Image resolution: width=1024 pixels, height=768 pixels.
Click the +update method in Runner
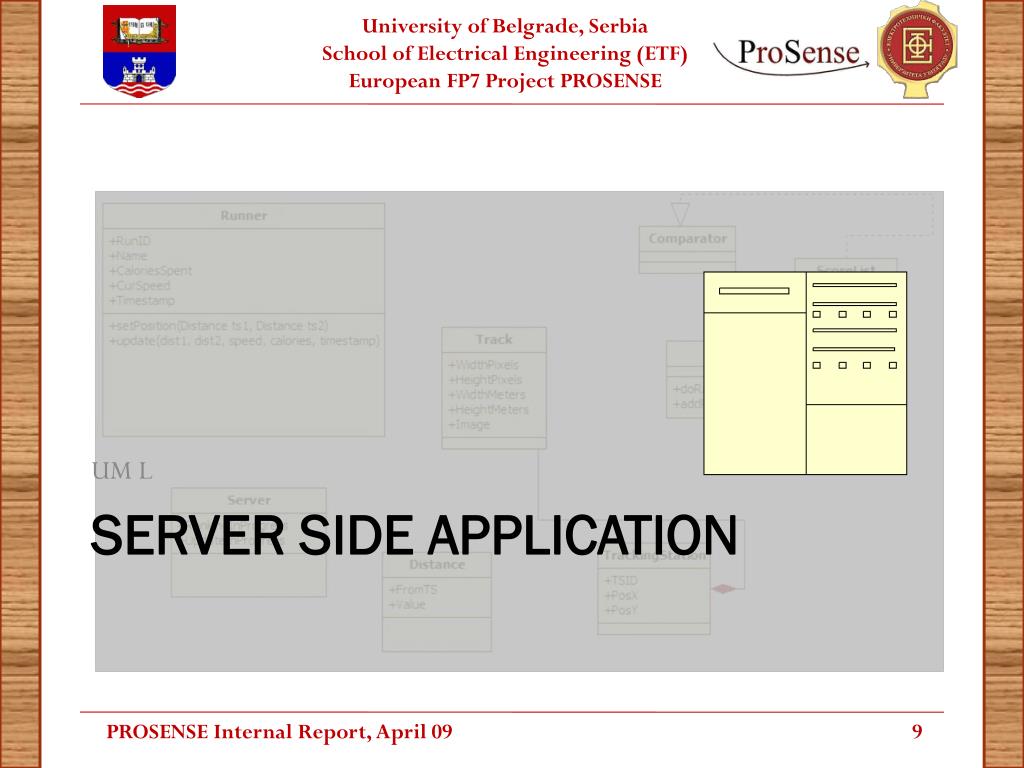tap(244, 341)
